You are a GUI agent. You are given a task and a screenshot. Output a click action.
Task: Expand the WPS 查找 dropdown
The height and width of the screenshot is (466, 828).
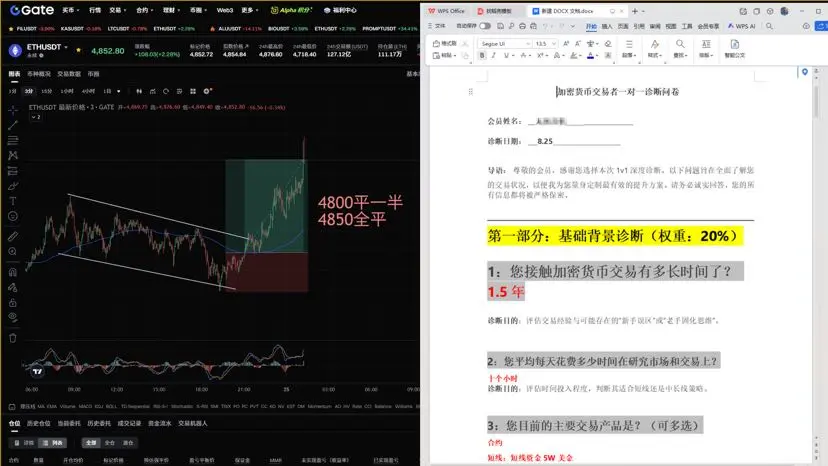(x=680, y=55)
